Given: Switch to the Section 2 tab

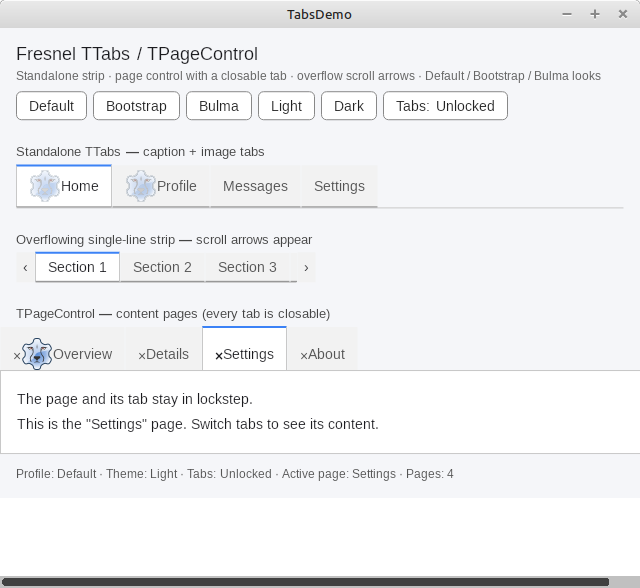Looking at the screenshot, I should tap(162, 267).
